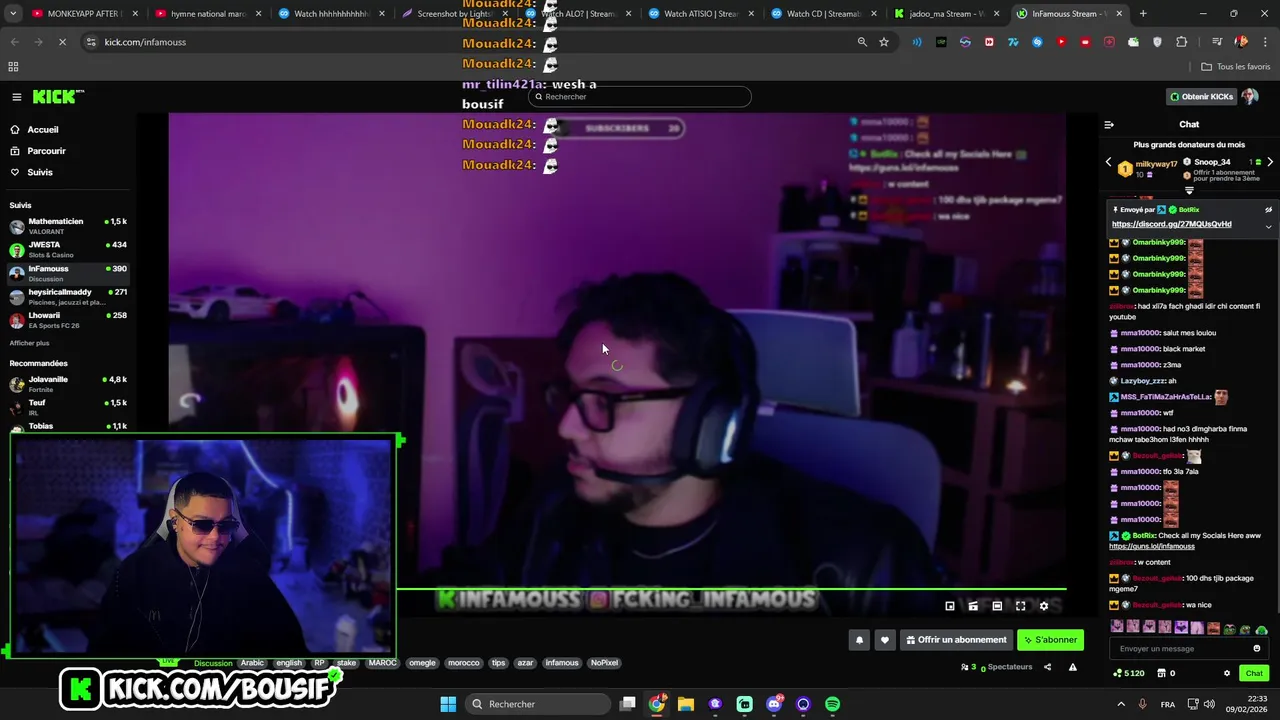This screenshot has height=720, width=1280.
Task: Switch to the hymne national maroc tab
Action: point(208,14)
